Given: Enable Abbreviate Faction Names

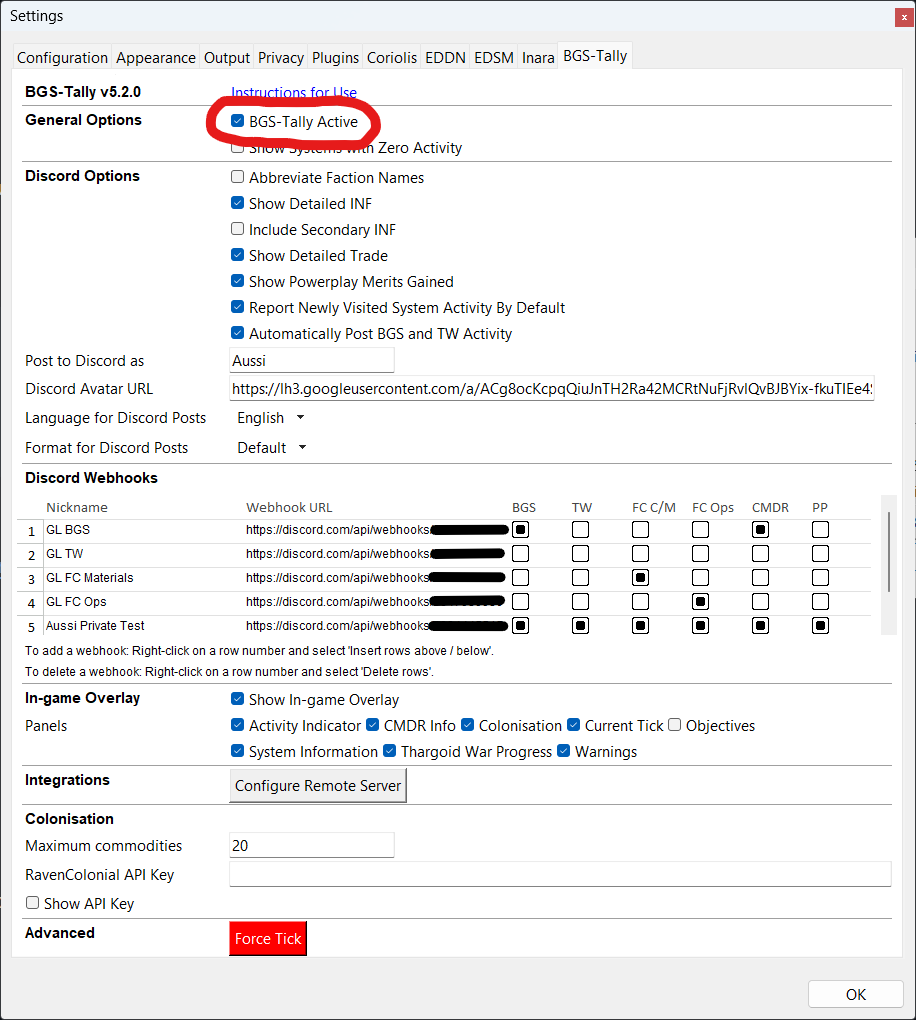Looking at the screenshot, I should [237, 177].
